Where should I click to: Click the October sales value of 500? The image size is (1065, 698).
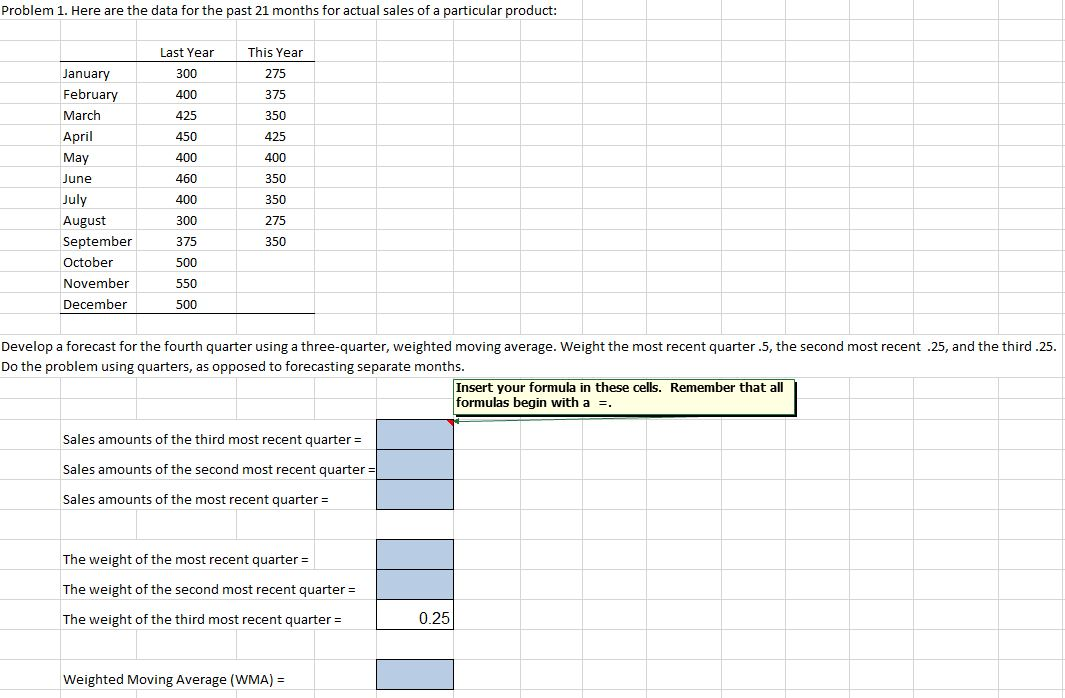click(186, 262)
